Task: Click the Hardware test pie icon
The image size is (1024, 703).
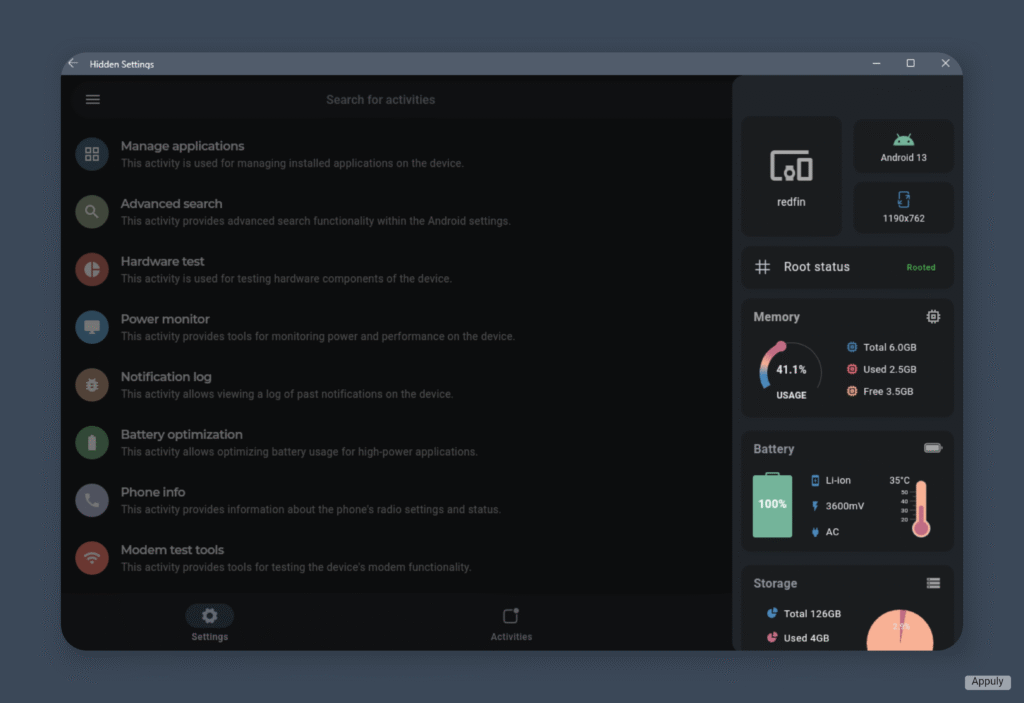Action: tap(92, 269)
